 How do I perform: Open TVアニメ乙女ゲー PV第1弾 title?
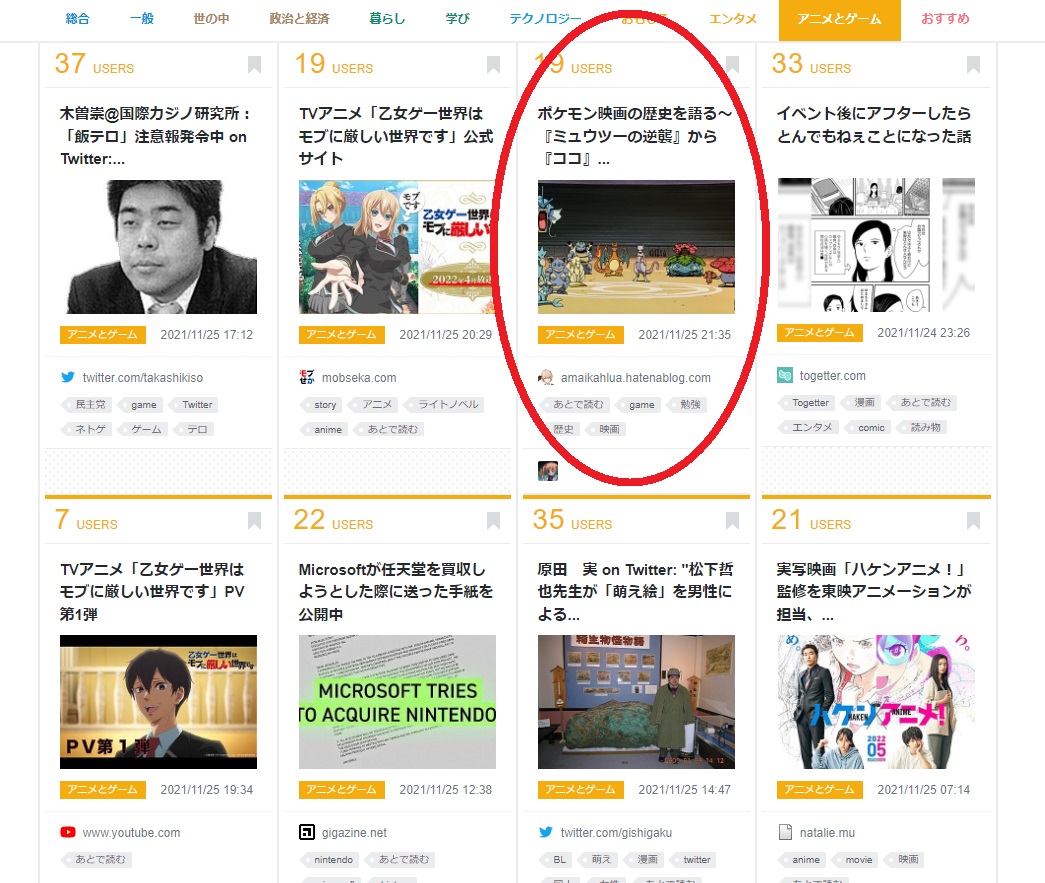tap(153, 592)
